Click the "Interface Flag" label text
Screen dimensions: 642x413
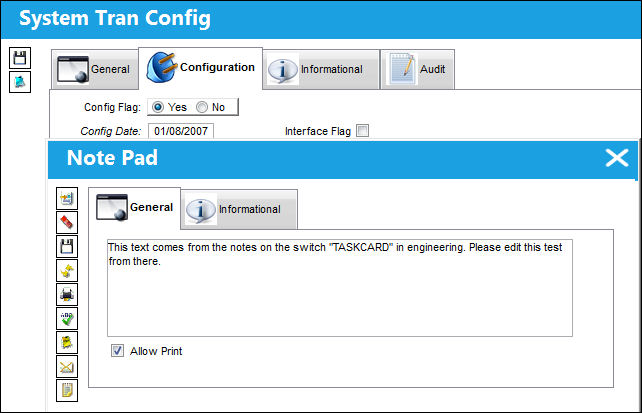click(x=318, y=131)
